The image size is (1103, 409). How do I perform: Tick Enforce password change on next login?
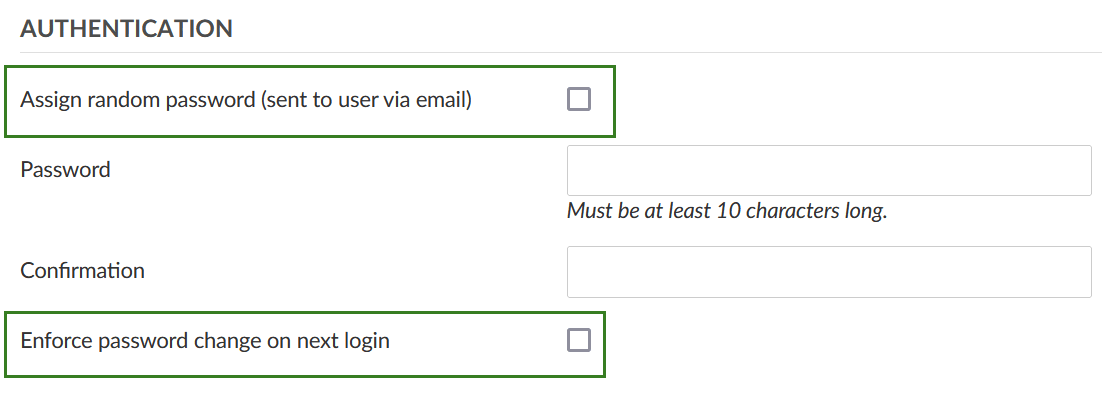579,341
